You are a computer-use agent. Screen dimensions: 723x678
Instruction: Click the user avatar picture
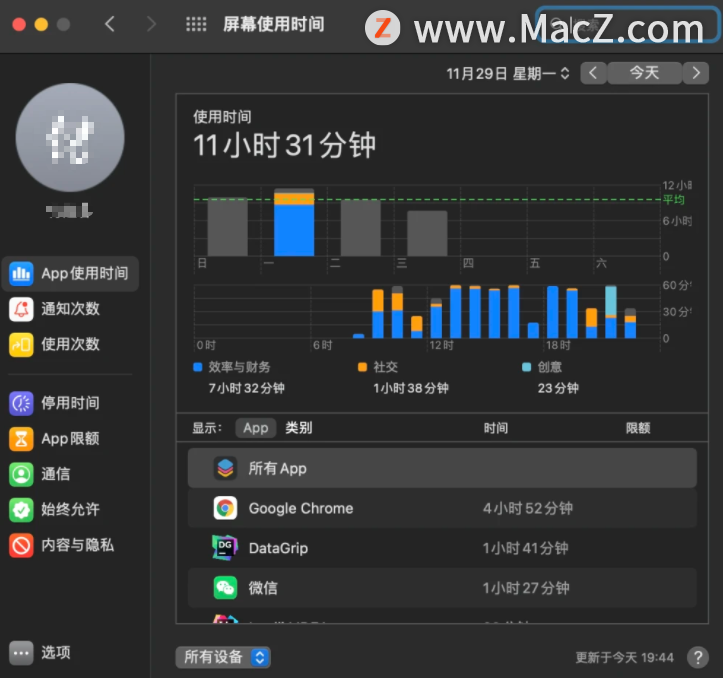tap(70, 137)
